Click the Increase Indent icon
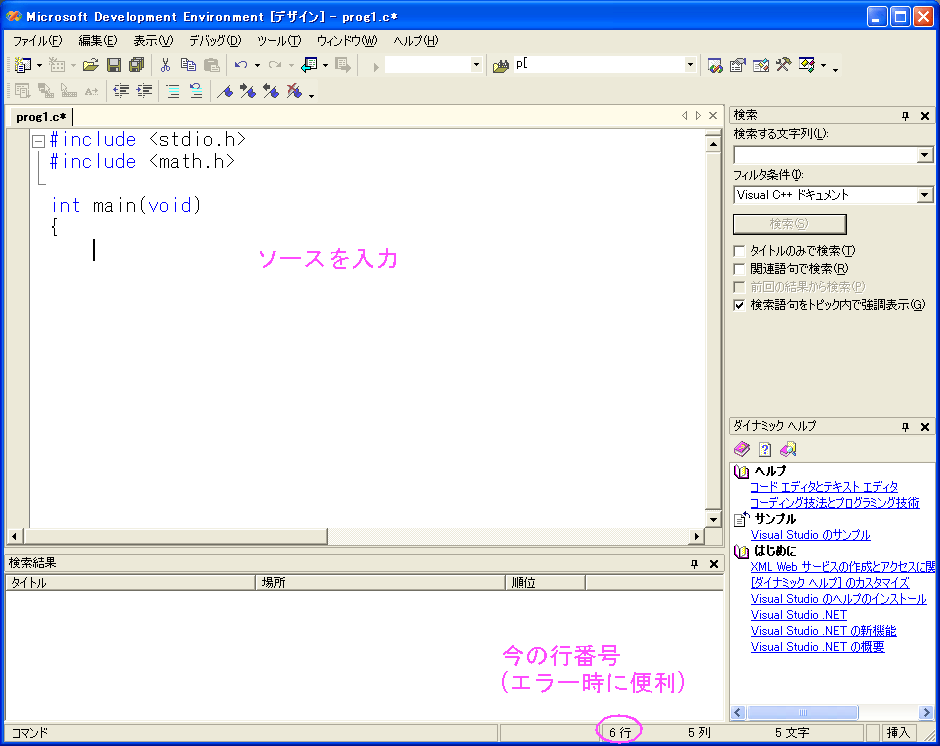This screenshot has width=940, height=746. coord(144,91)
